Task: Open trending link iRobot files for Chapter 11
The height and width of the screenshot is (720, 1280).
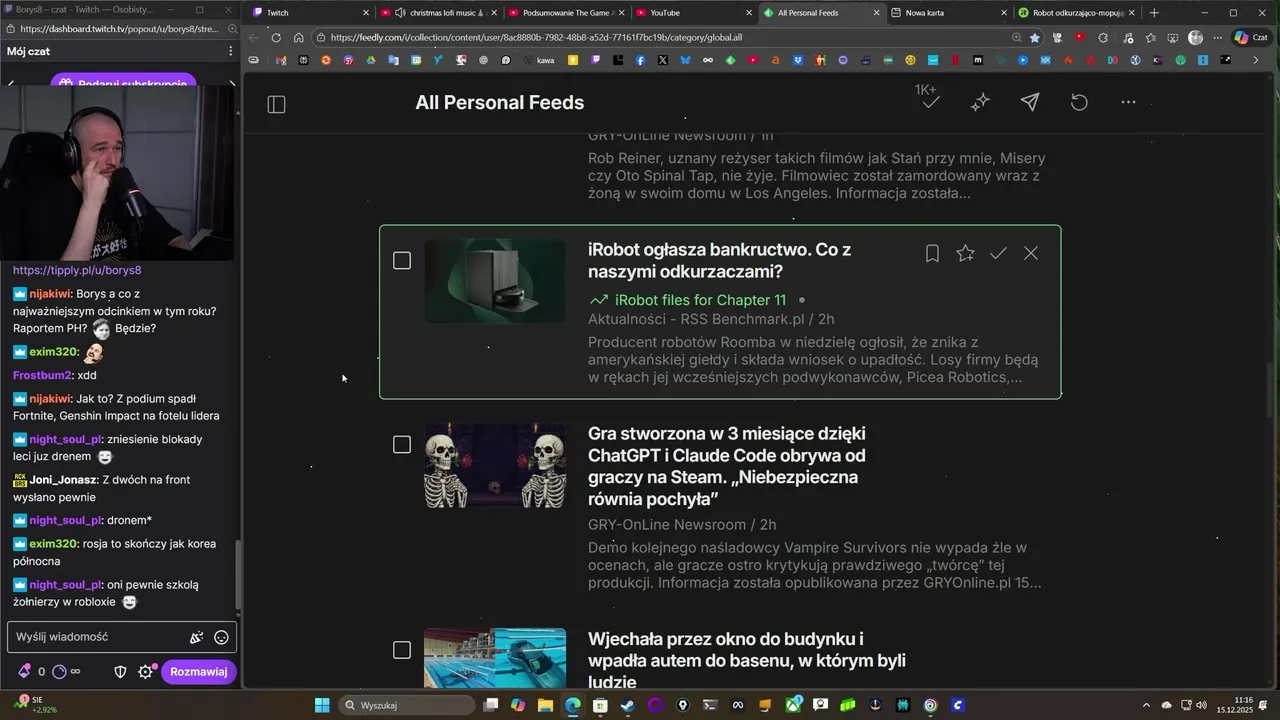Action: [x=700, y=300]
